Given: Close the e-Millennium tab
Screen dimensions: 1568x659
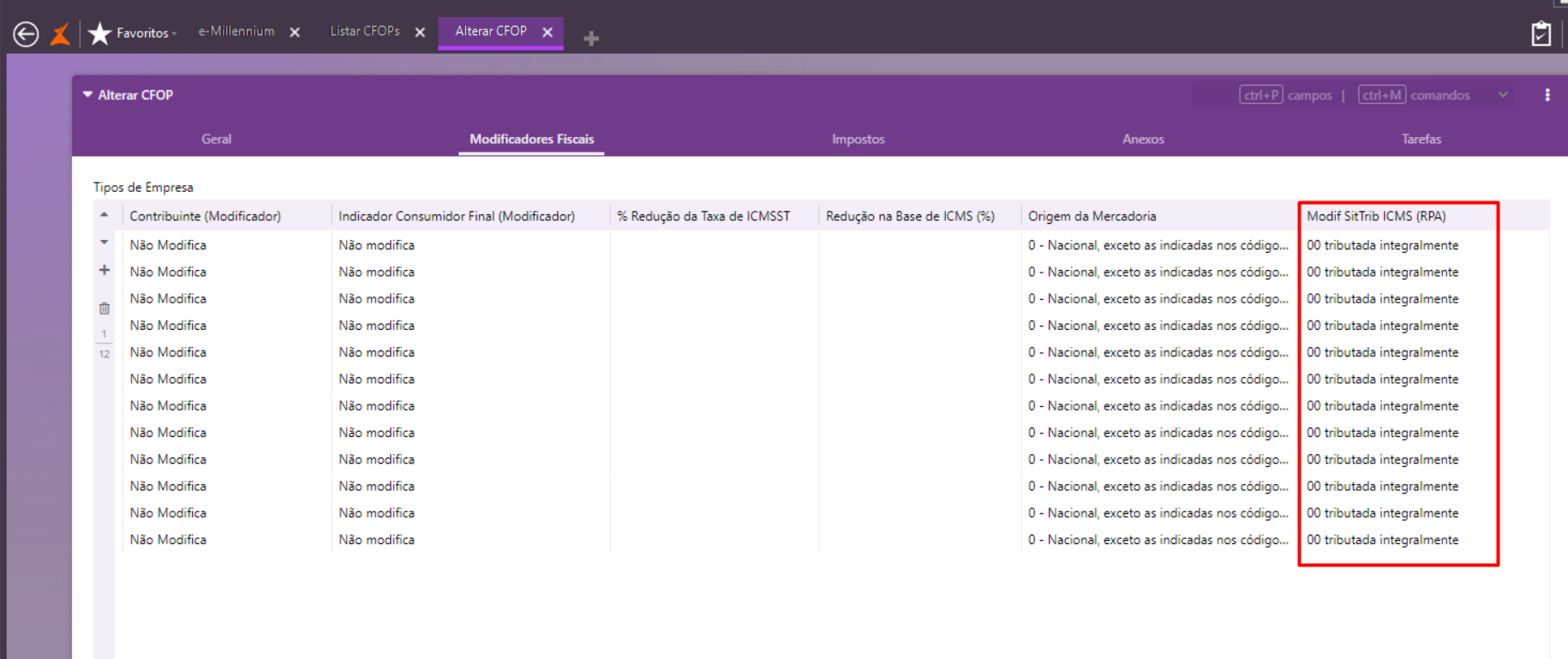Looking at the screenshot, I should click(295, 33).
